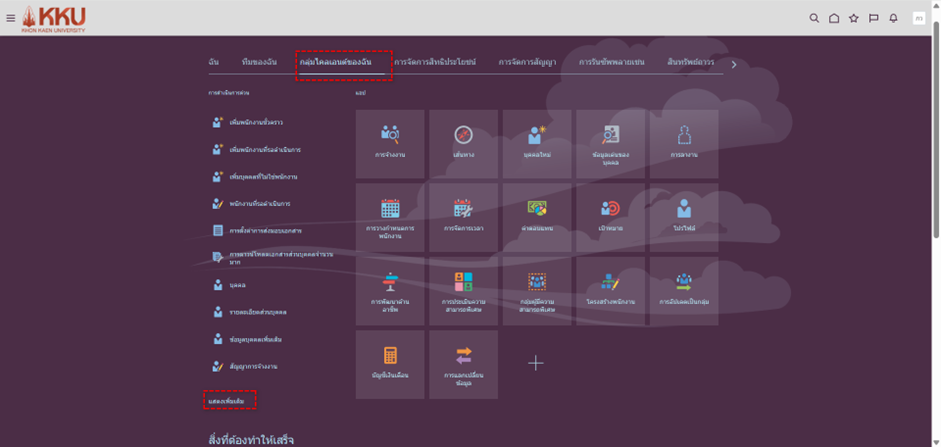Image resolution: width=941 pixels, height=447 pixels.
Task: Open the การจัดการเวลา (Time Management) tile
Action: pyautogui.click(x=462, y=216)
